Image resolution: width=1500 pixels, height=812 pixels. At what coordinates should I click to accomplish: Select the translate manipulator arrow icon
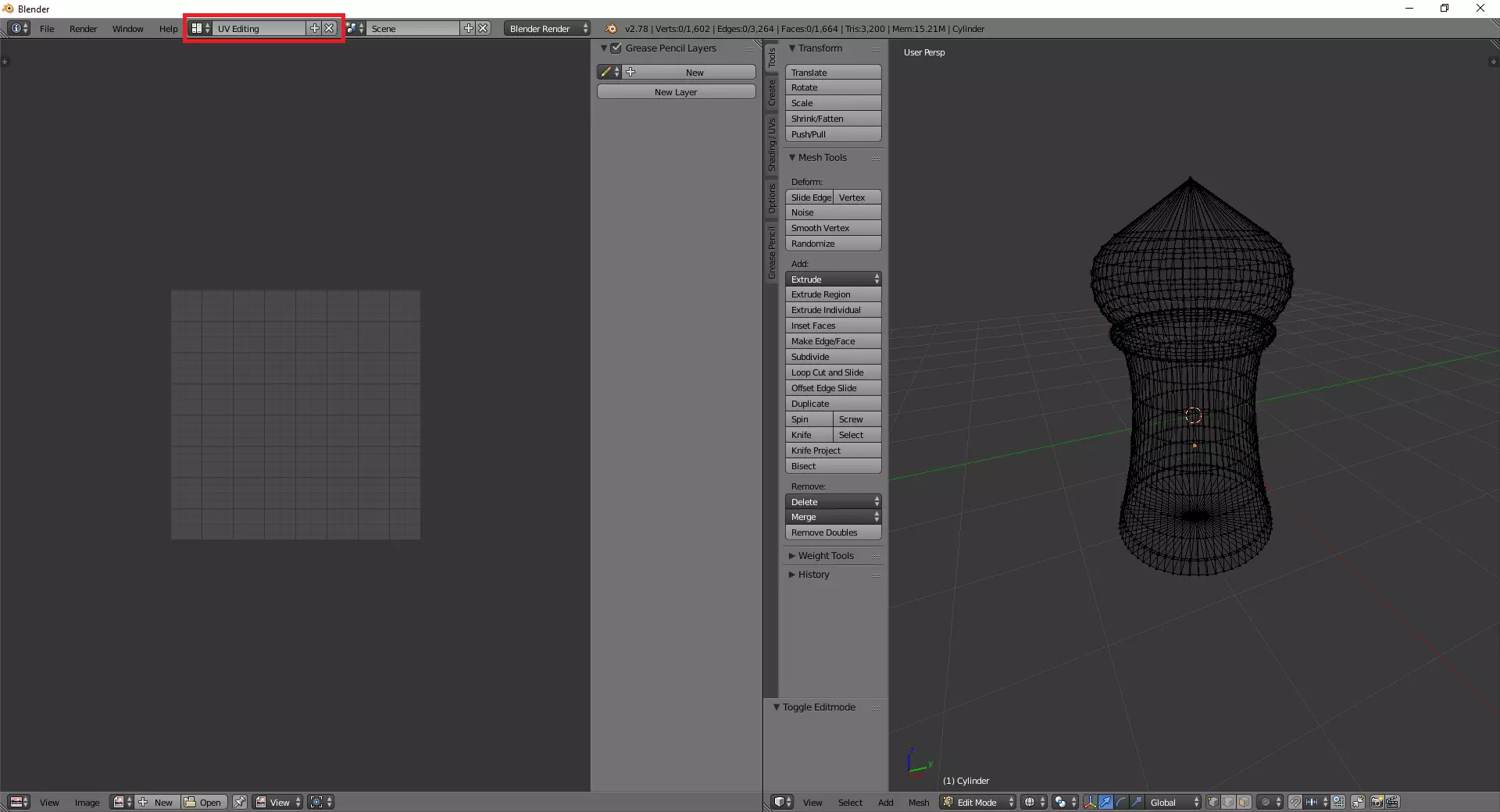point(1105,802)
